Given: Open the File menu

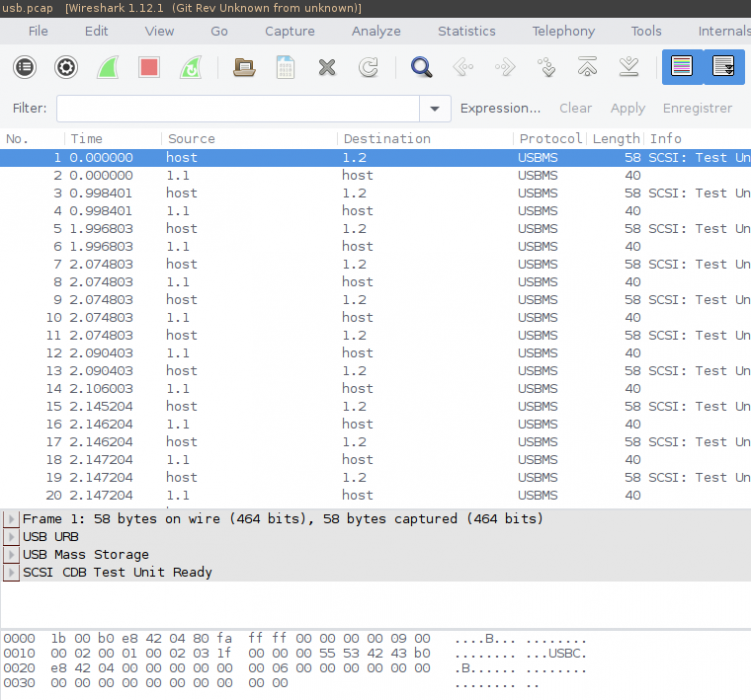Looking at the screenshot, I should [38, 31].
